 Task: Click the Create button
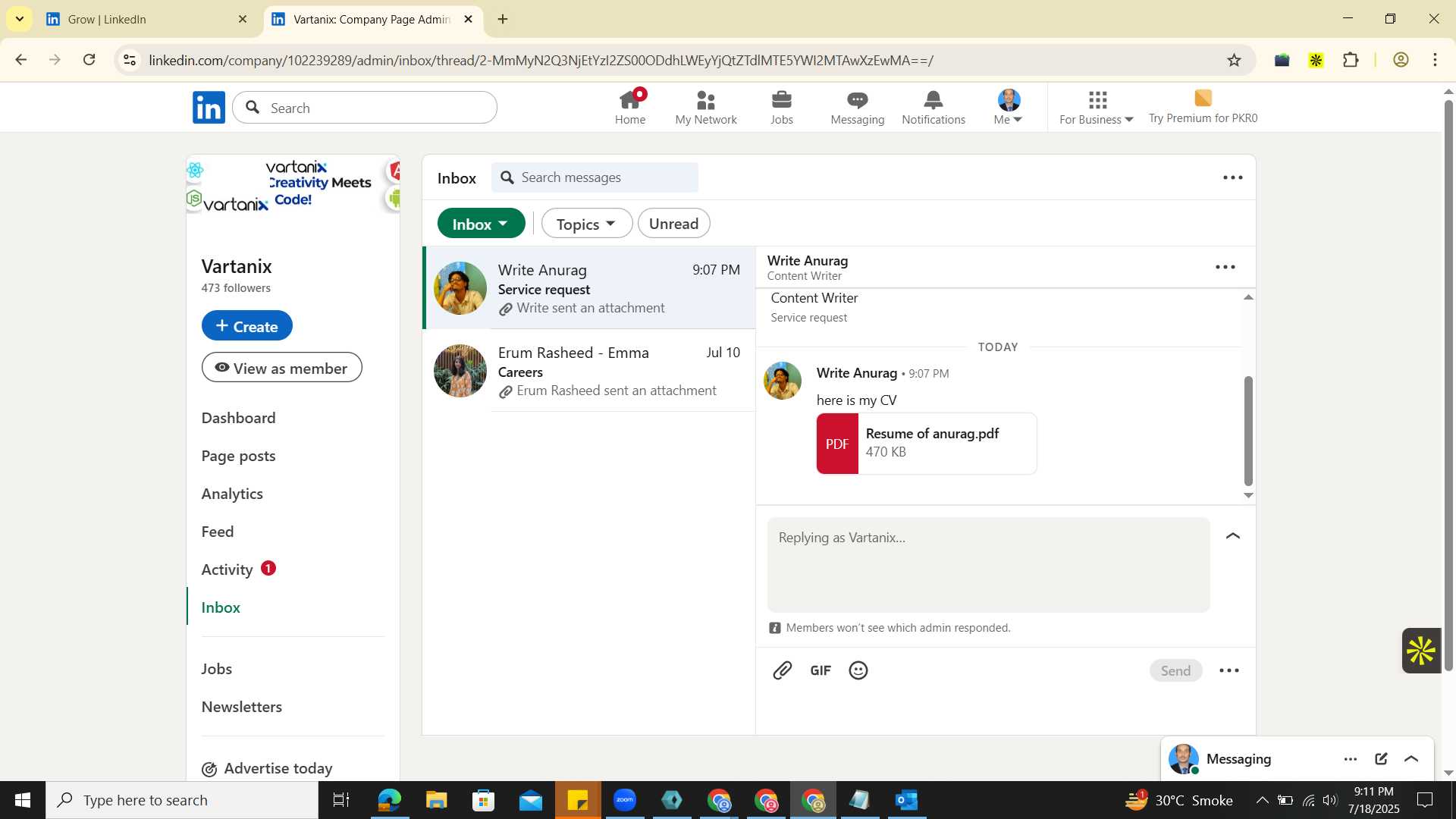click(247, 325)
